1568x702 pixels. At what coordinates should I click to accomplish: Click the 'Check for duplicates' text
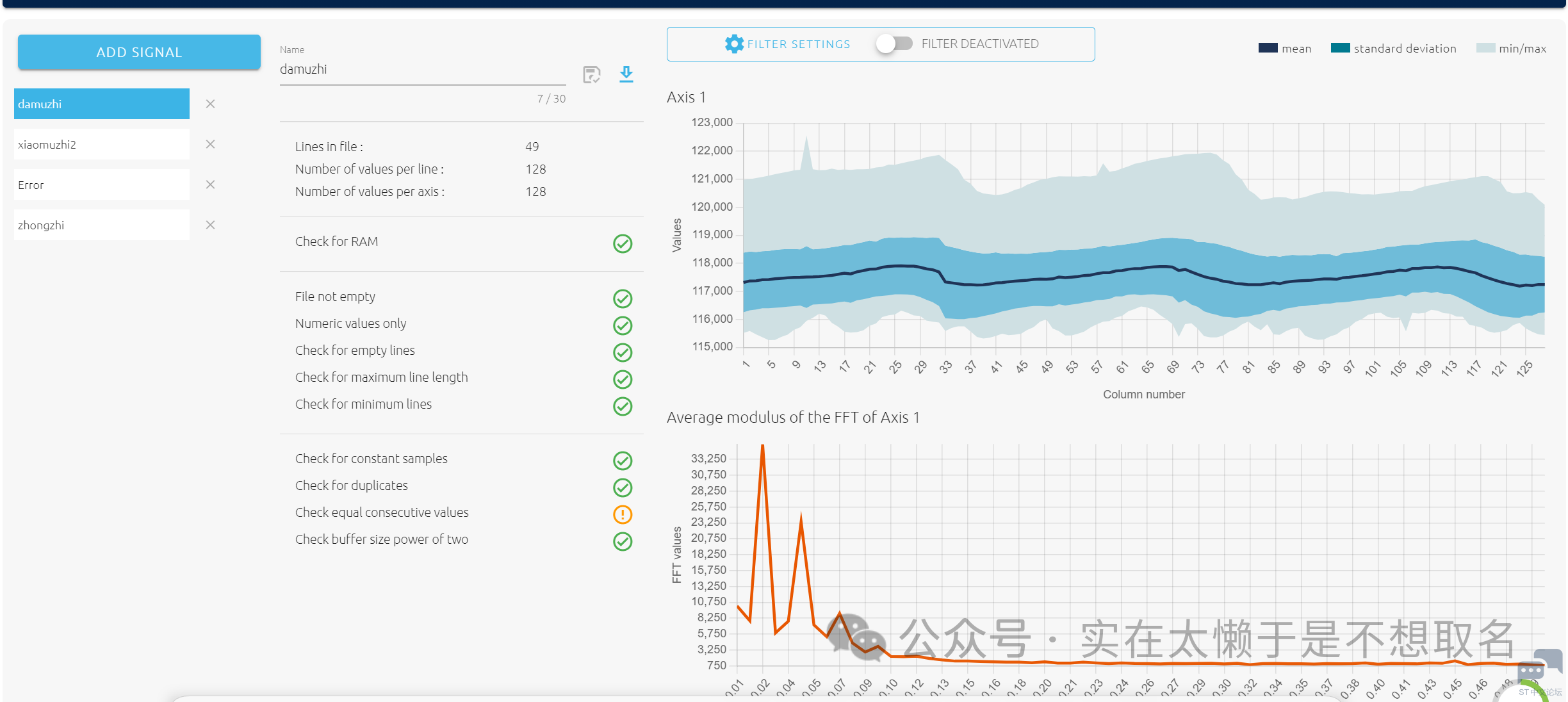coord(352,486)
